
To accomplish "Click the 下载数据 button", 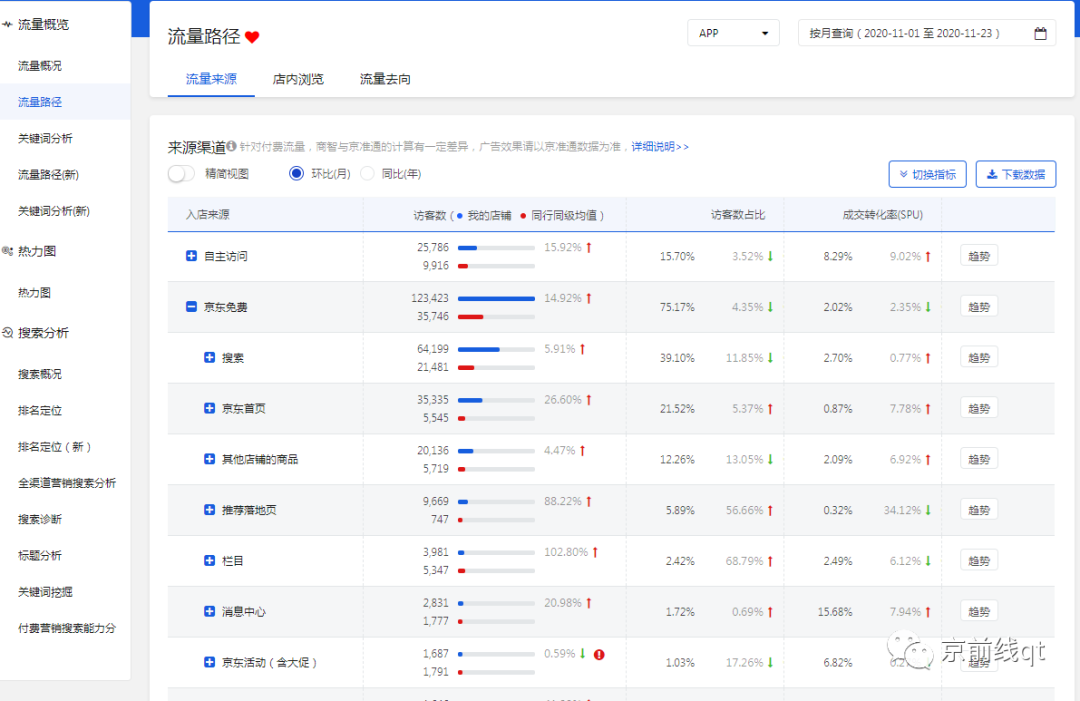I will (x=1016, y=174).
